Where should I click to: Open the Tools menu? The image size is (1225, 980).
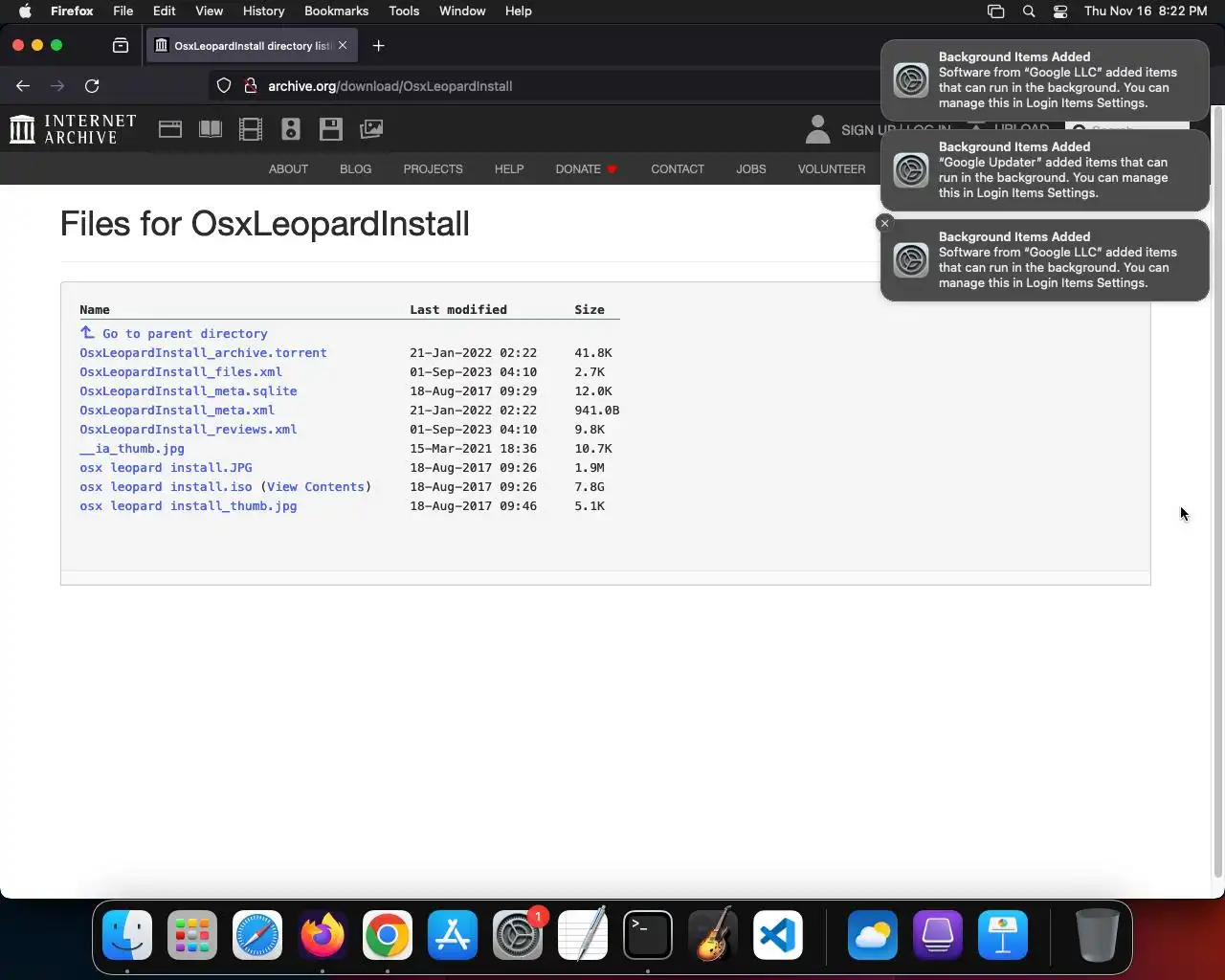click(x=404, y=11)
